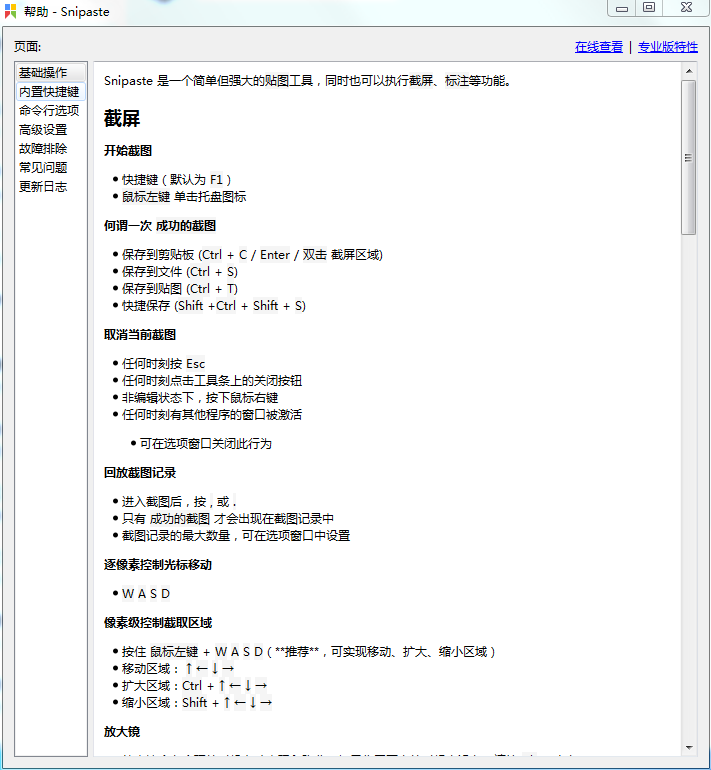Click the W A S D bullet line

click(146, 594)
